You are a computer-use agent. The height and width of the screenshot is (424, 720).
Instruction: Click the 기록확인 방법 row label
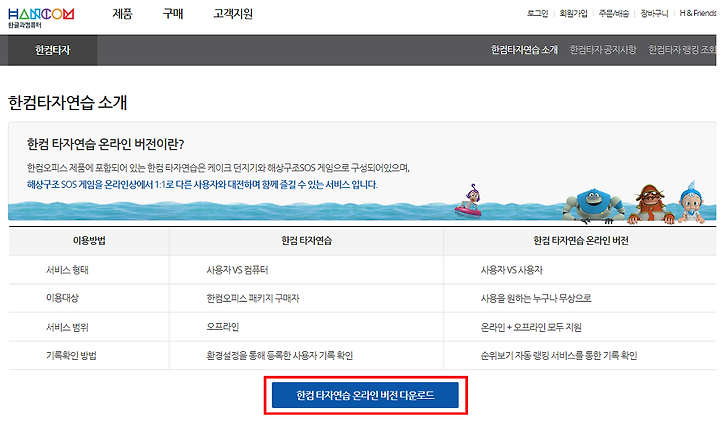[71, 356]
